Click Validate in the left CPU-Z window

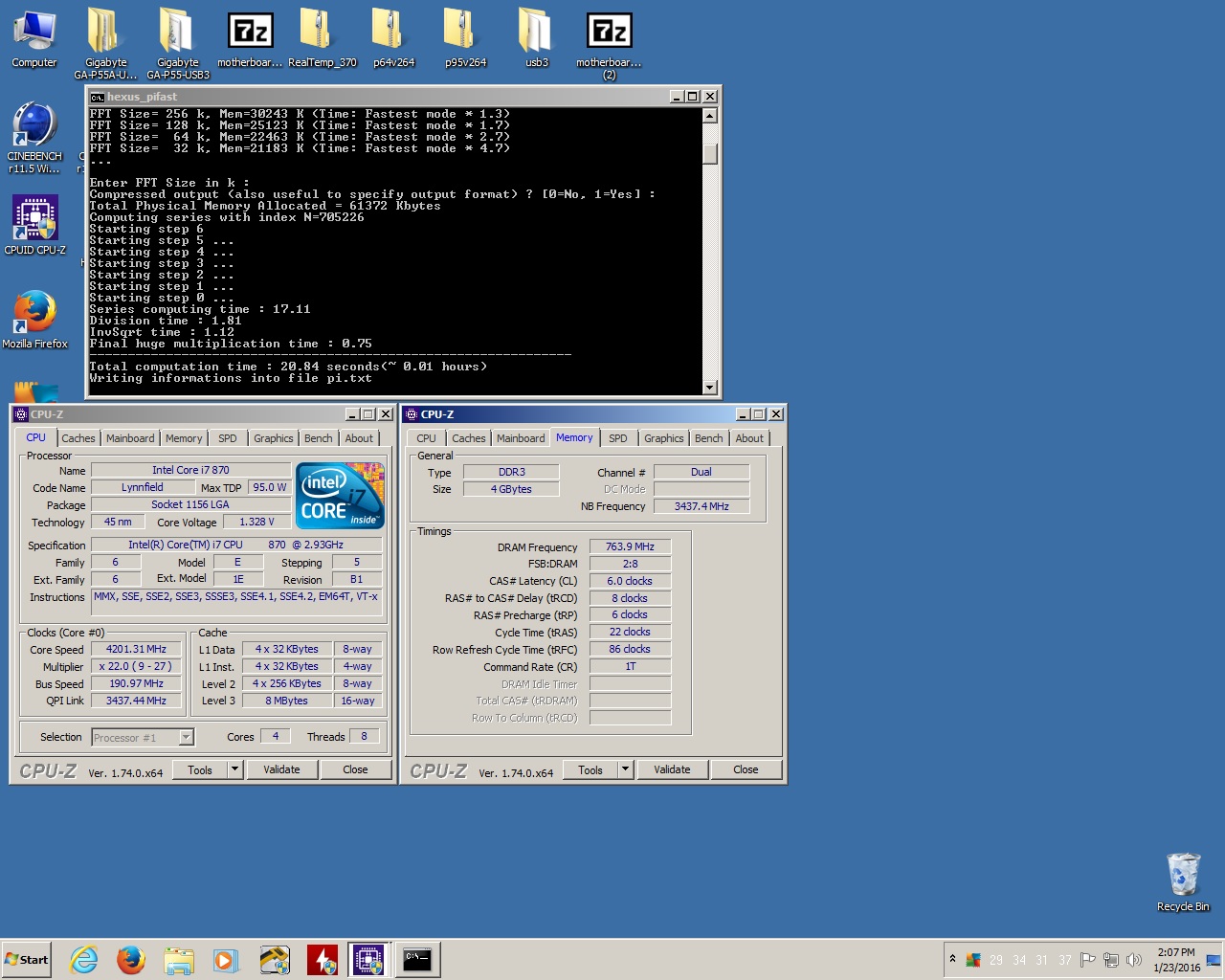click(x=281, y=769)
